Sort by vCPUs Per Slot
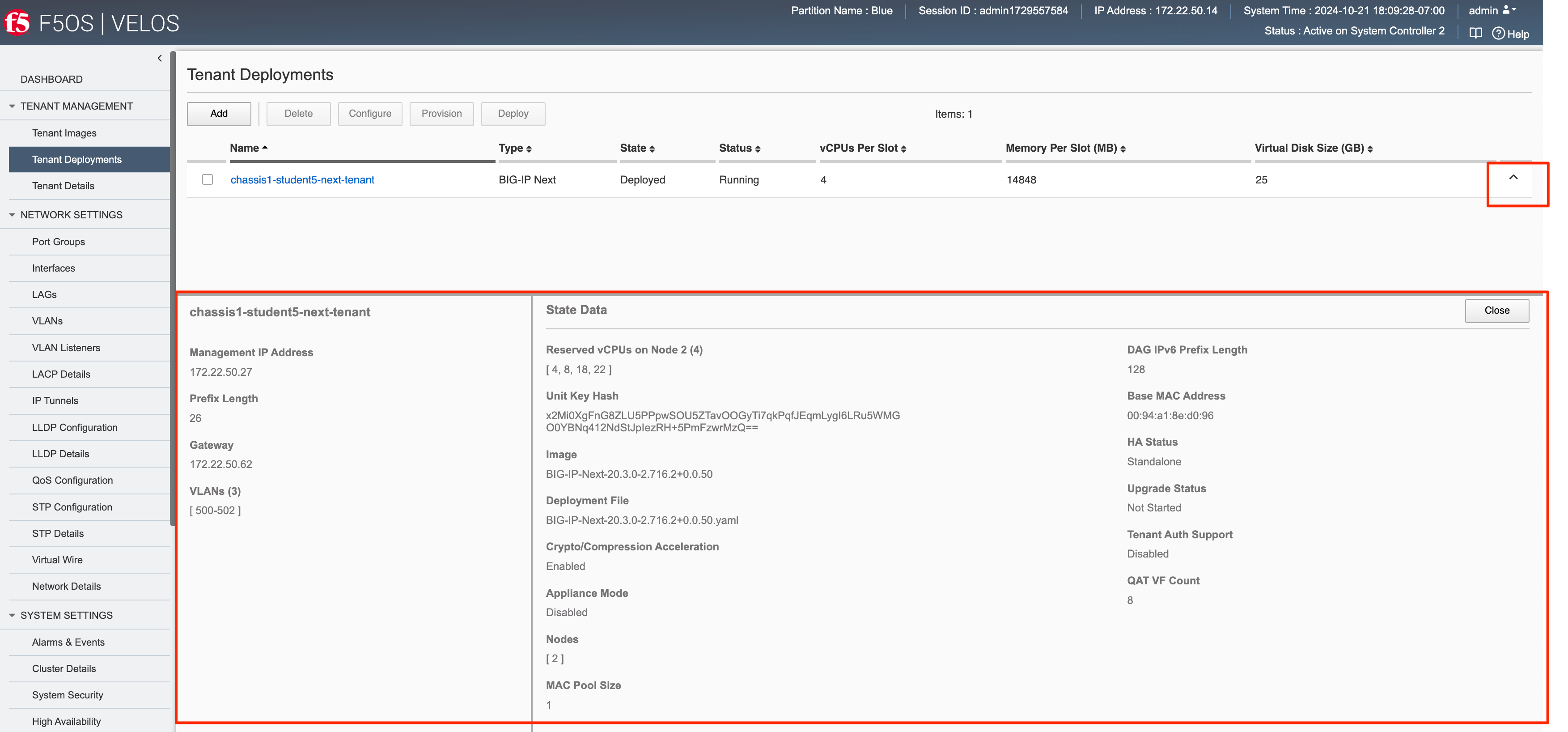Image resolution: width=1568 pixels, height=732 pixels. (863, 148)
